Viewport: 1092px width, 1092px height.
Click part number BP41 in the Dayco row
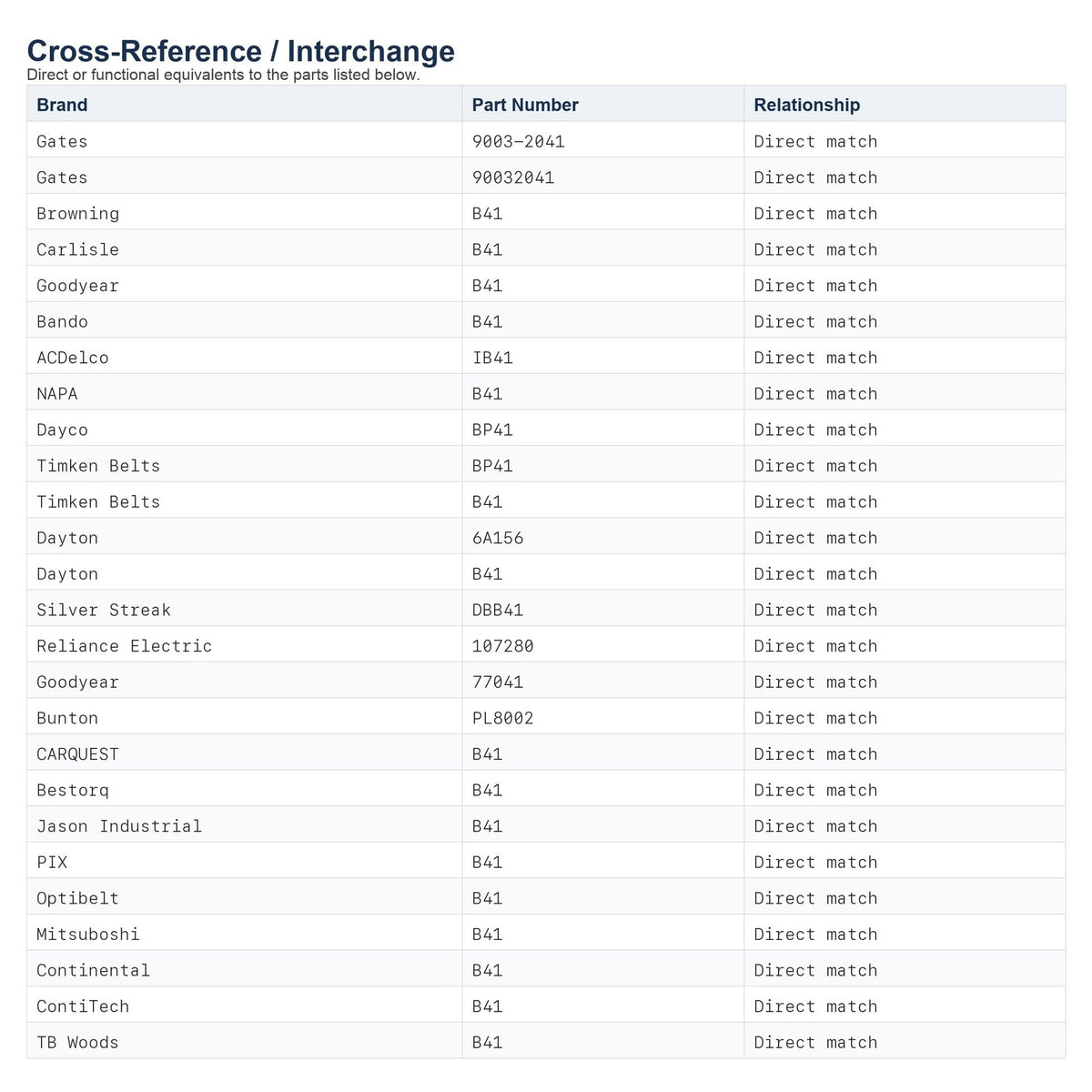[492, 430]
